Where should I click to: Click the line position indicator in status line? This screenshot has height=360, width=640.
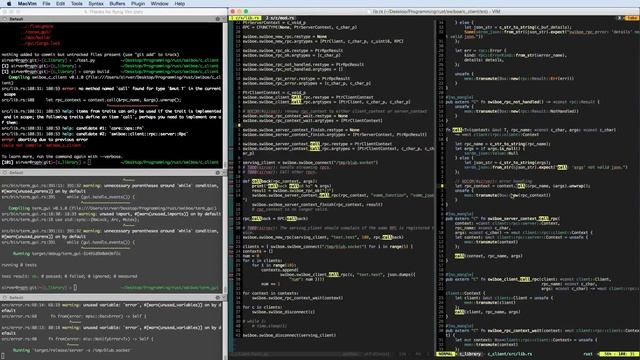pos(618,354)
